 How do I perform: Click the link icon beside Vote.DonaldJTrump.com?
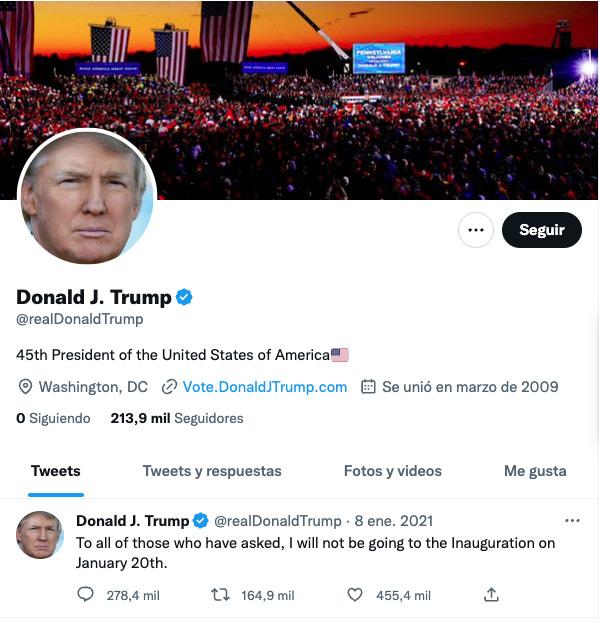point(169,387)
